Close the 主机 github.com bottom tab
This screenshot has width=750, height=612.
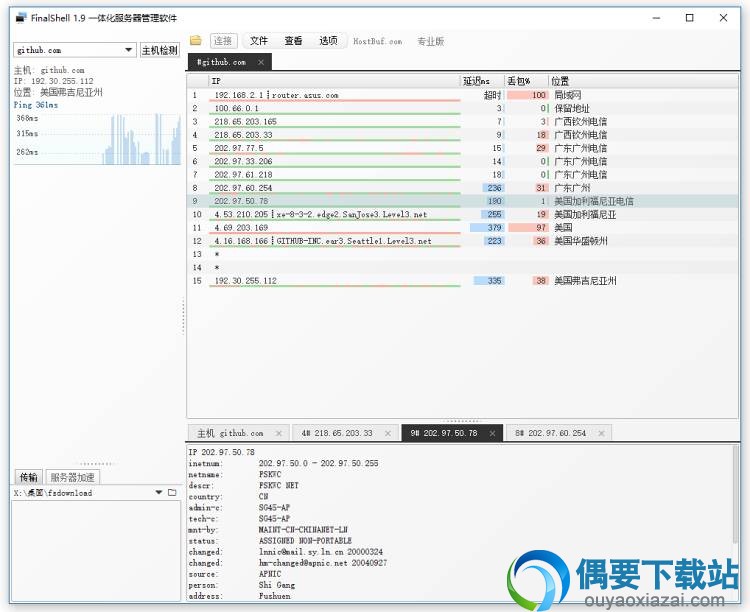tap(279, 433)
